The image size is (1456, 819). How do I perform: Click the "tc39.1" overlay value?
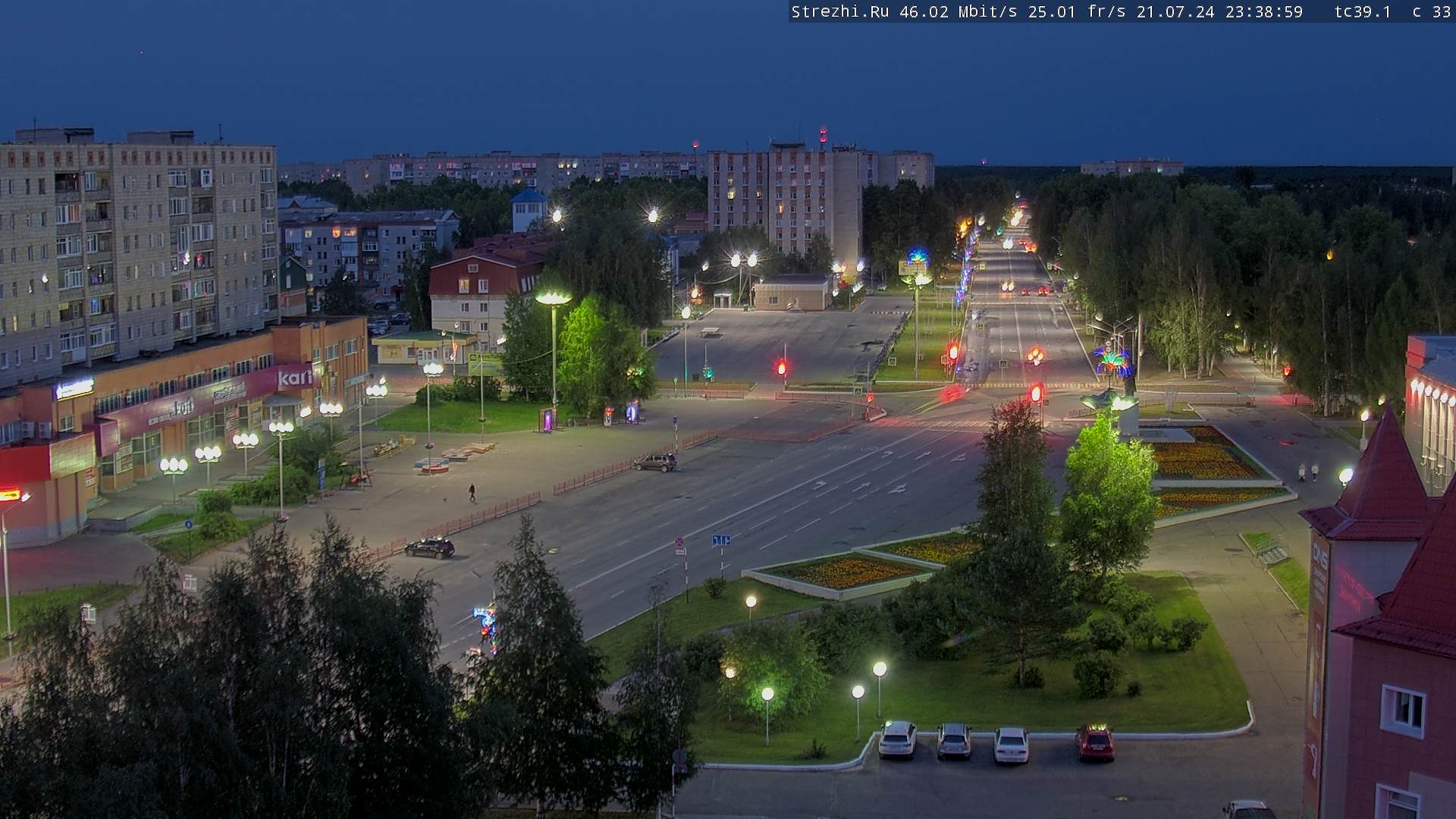pyautogui.click(x=1363, y=12)
